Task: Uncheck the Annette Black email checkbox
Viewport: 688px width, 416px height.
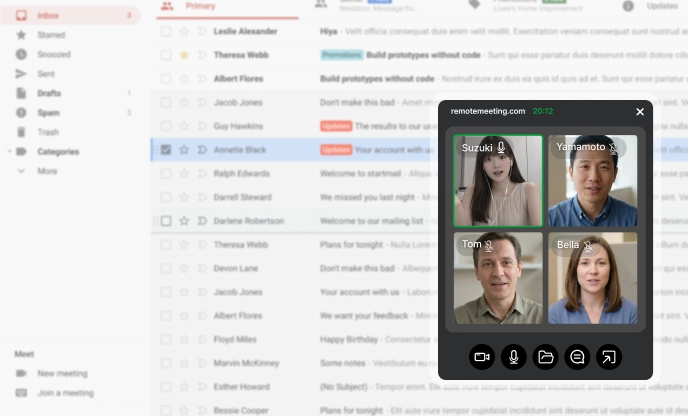Action: (166, 150)
